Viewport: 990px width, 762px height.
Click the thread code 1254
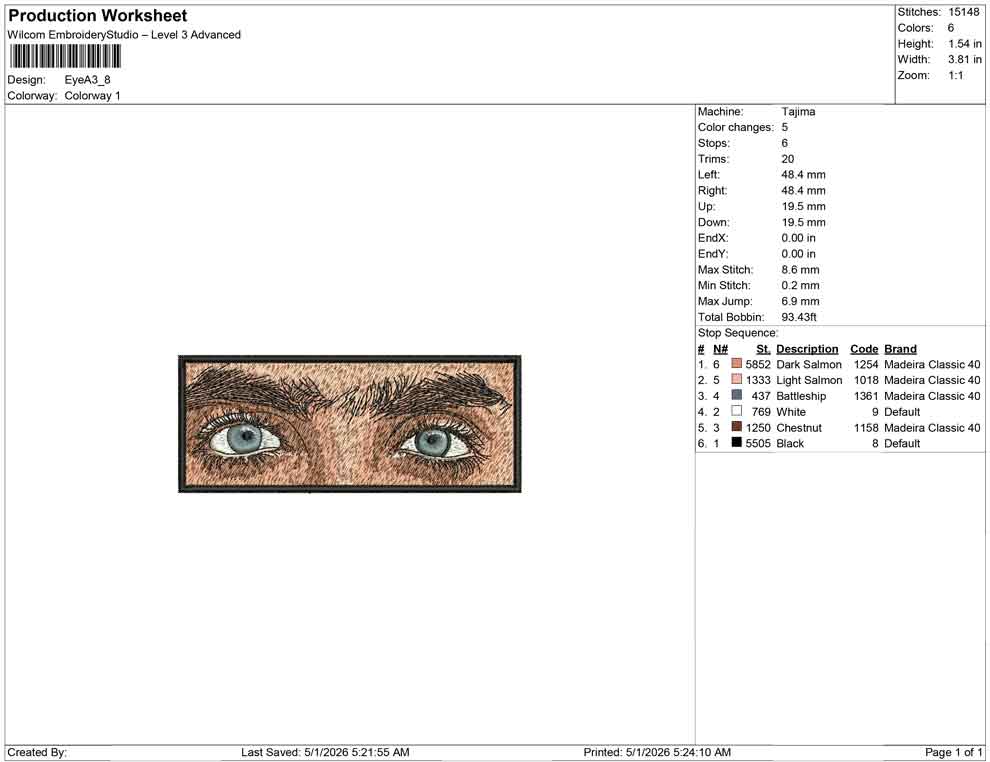coord(866,364)
